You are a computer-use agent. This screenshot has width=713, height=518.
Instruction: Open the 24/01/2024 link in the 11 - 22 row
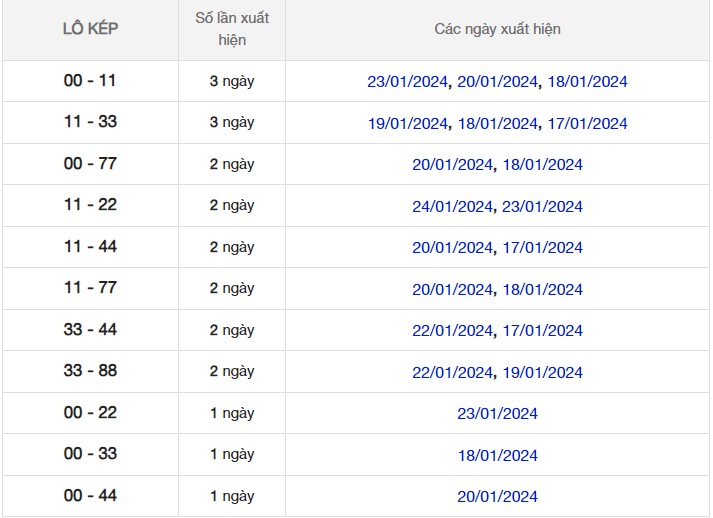[453, 207]
